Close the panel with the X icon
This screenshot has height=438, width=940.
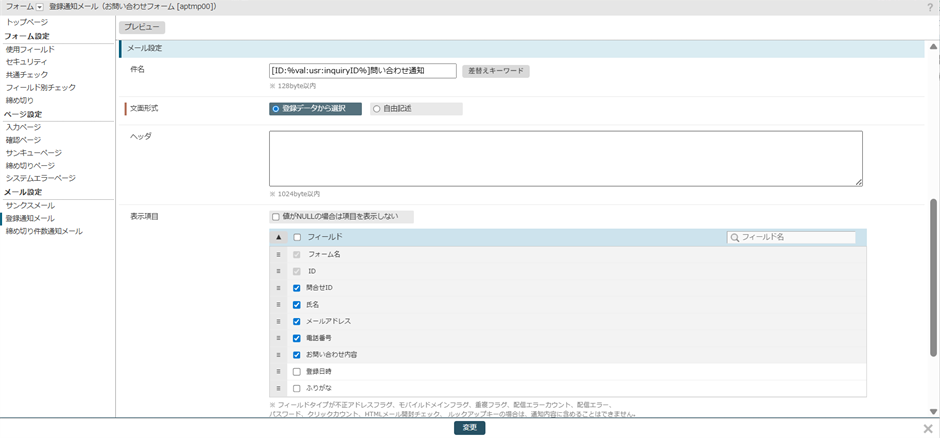(x=928, y=428)
